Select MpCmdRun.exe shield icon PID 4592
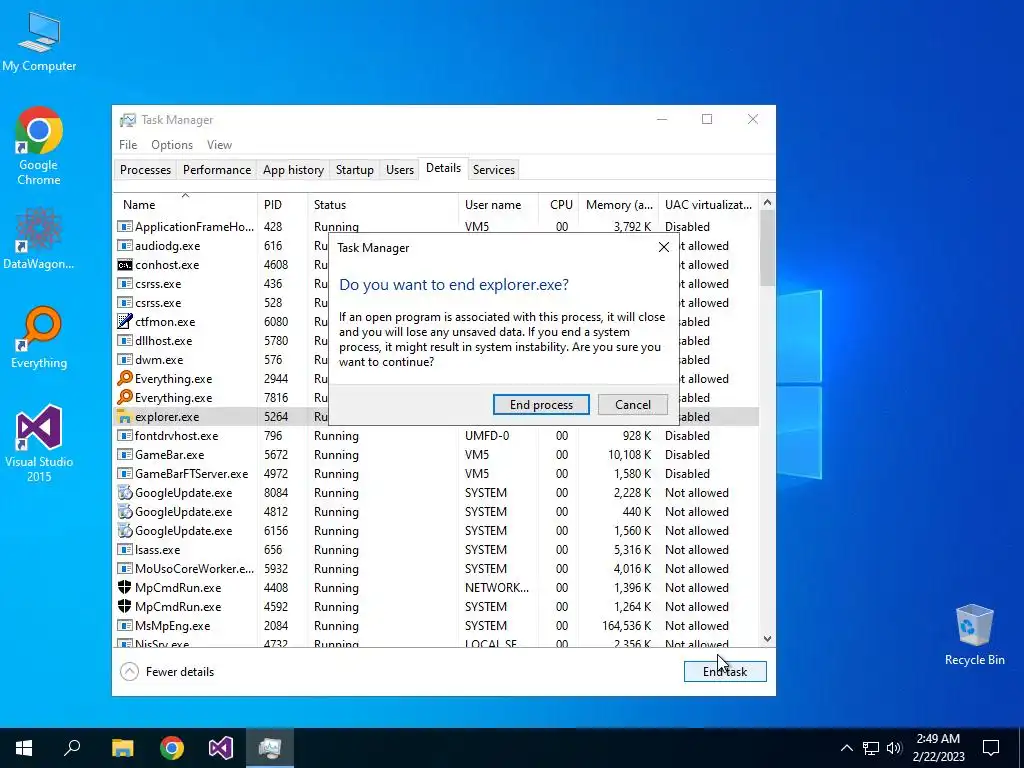Viewport: 1024px width, 768px height. [x=125, y=606]
